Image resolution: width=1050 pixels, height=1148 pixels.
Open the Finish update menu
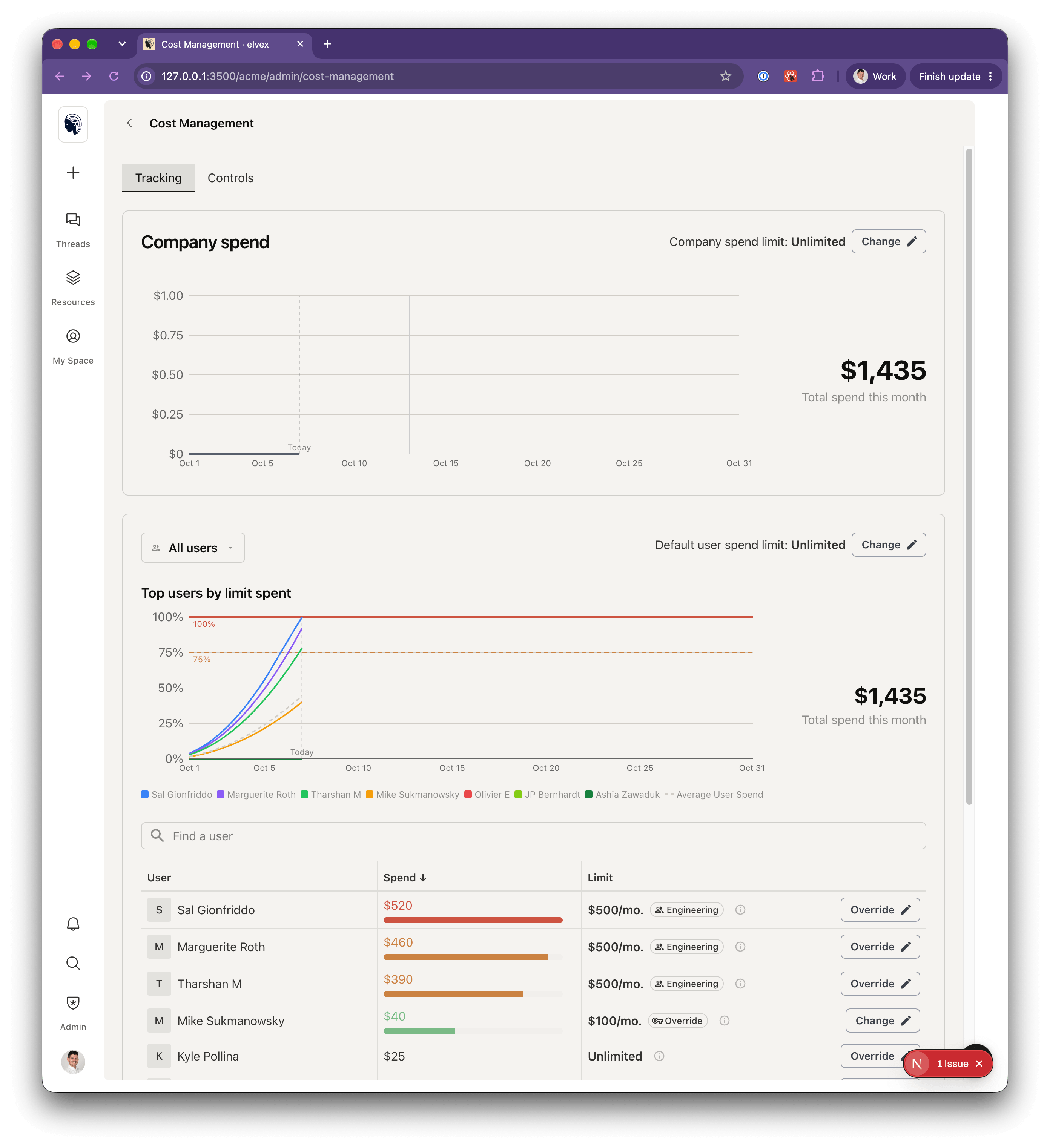(955, 76)
